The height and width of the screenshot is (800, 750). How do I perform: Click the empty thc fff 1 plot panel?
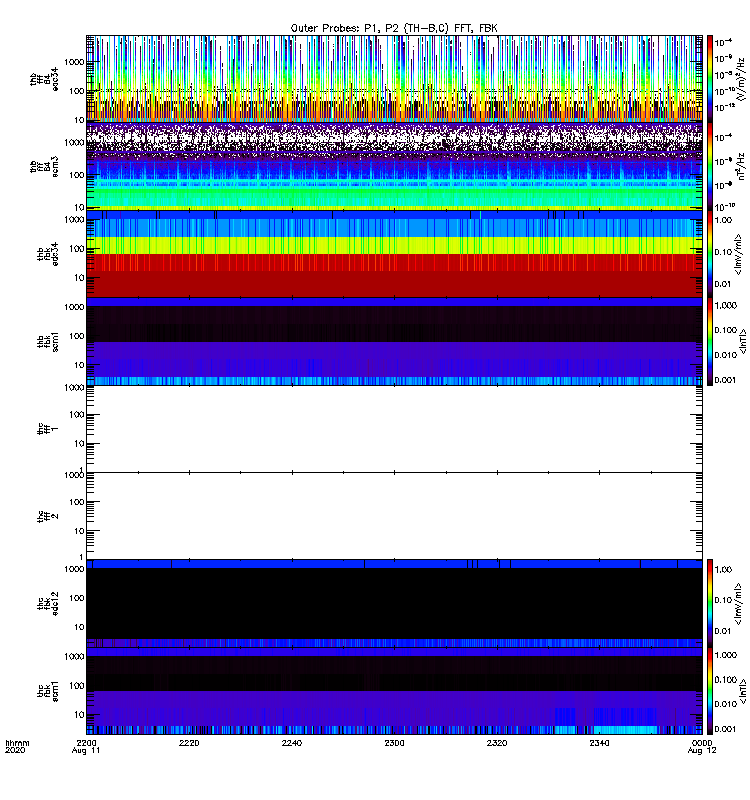click(394, 429)
